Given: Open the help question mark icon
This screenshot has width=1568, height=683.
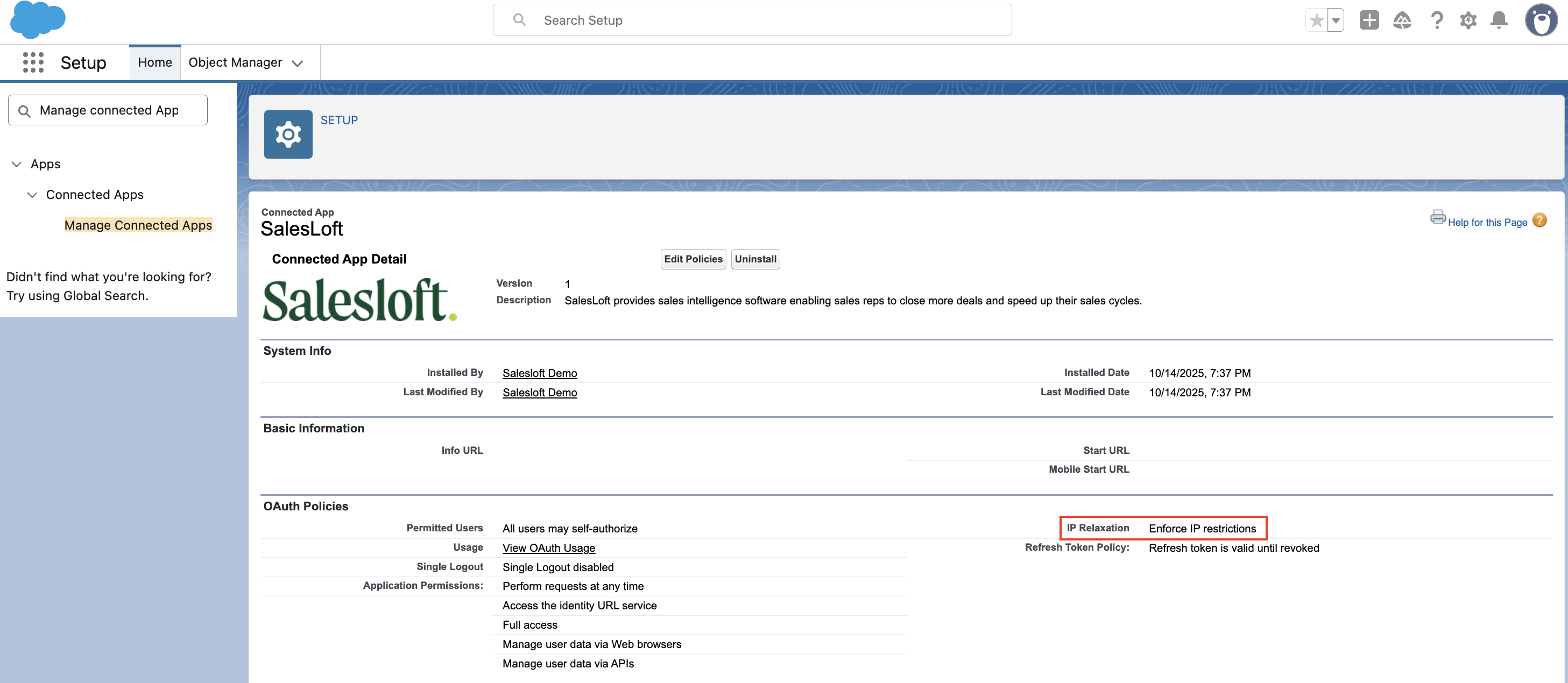Looking at the screenshot, I should tap(1437, 20).
